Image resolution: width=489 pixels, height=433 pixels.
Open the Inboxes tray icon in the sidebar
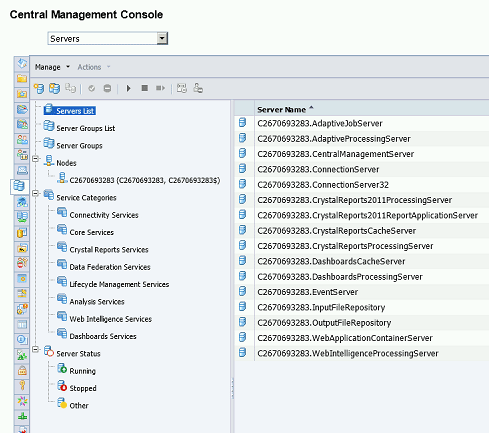coord(22,170)
